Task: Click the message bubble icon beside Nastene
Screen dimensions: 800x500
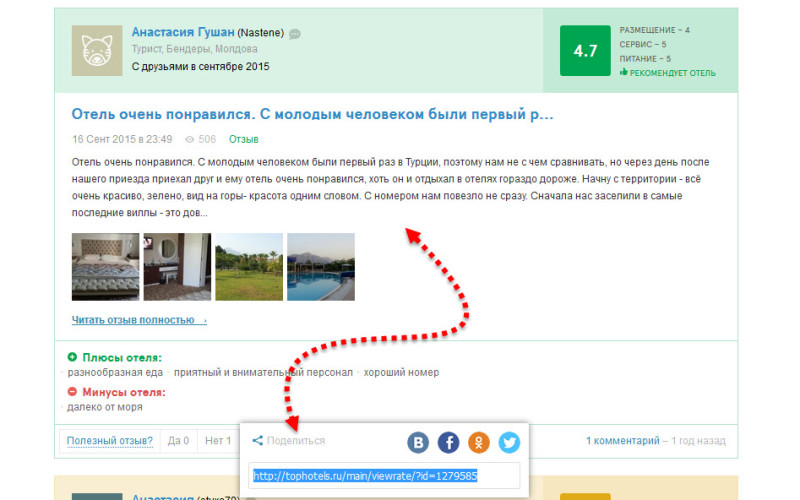Action: tap(295, 34)
